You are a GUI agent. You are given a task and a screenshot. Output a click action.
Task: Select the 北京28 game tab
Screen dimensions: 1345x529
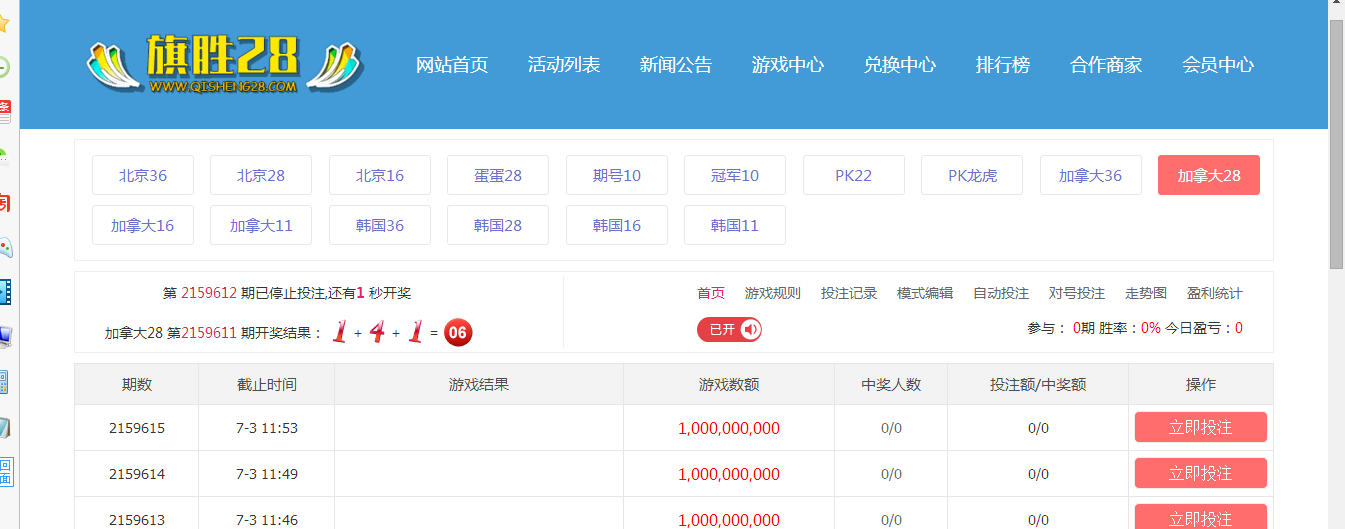pyautogui.click(x=261, y=175)
